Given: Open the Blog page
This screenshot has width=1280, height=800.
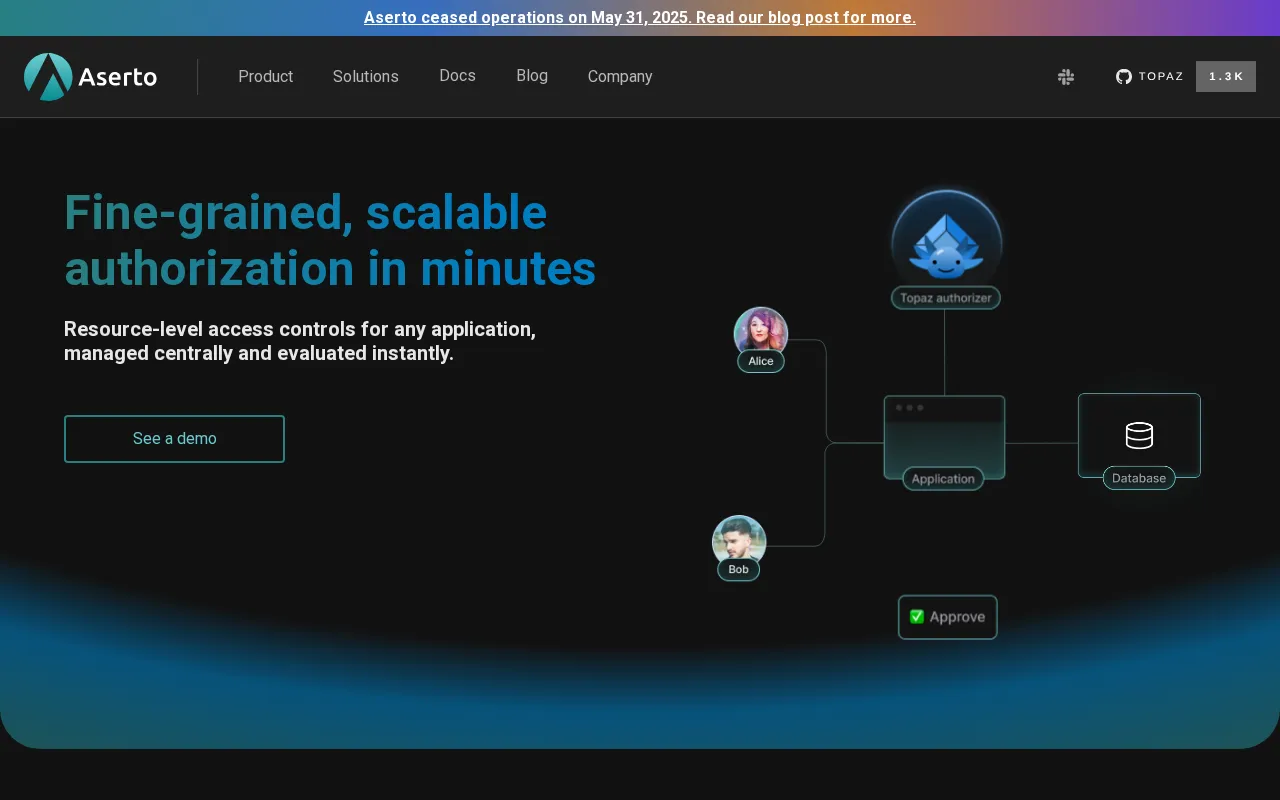Looking at the screenshot, I should [x=532, y=76].
